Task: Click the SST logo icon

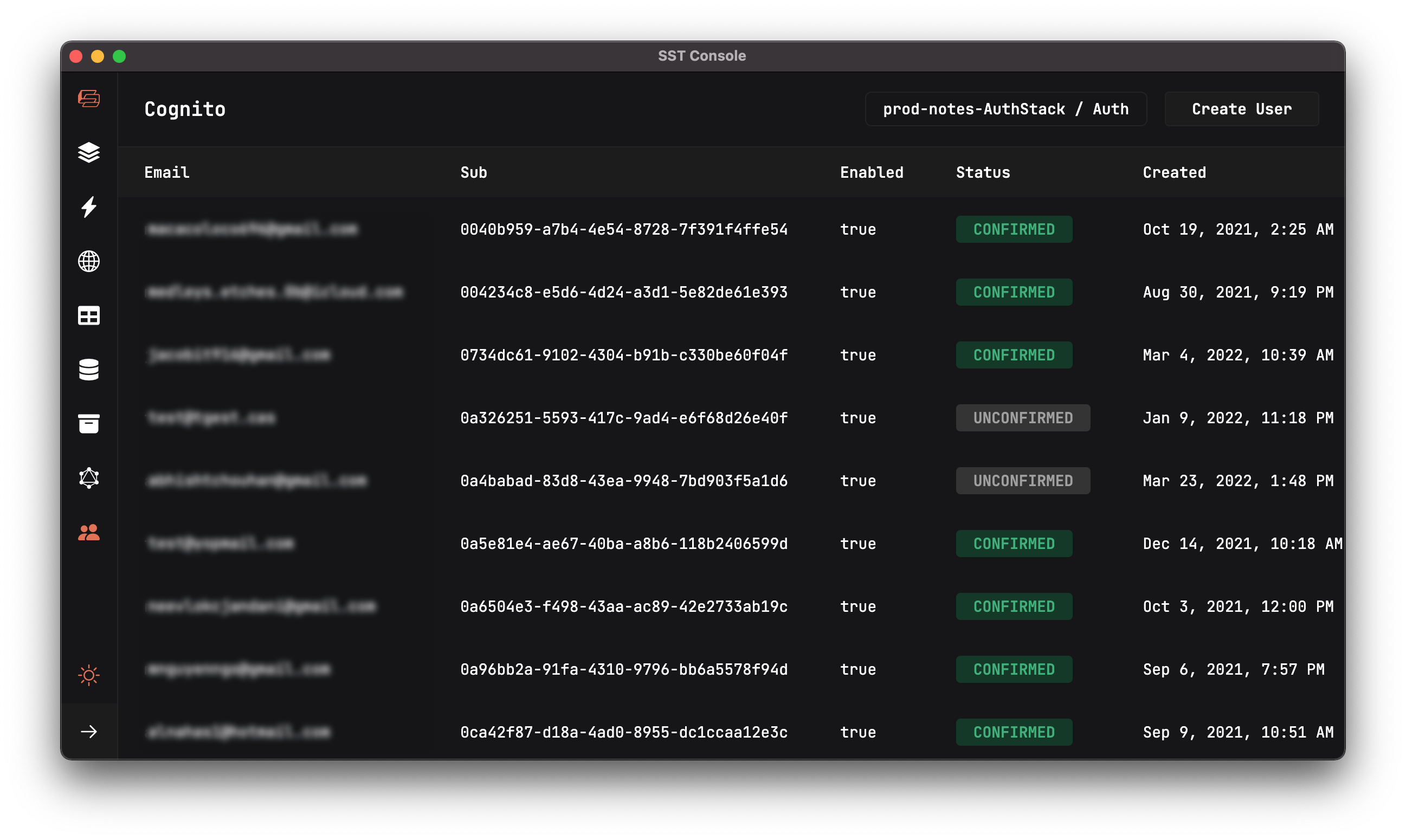Action: click(x=89, y=99)
